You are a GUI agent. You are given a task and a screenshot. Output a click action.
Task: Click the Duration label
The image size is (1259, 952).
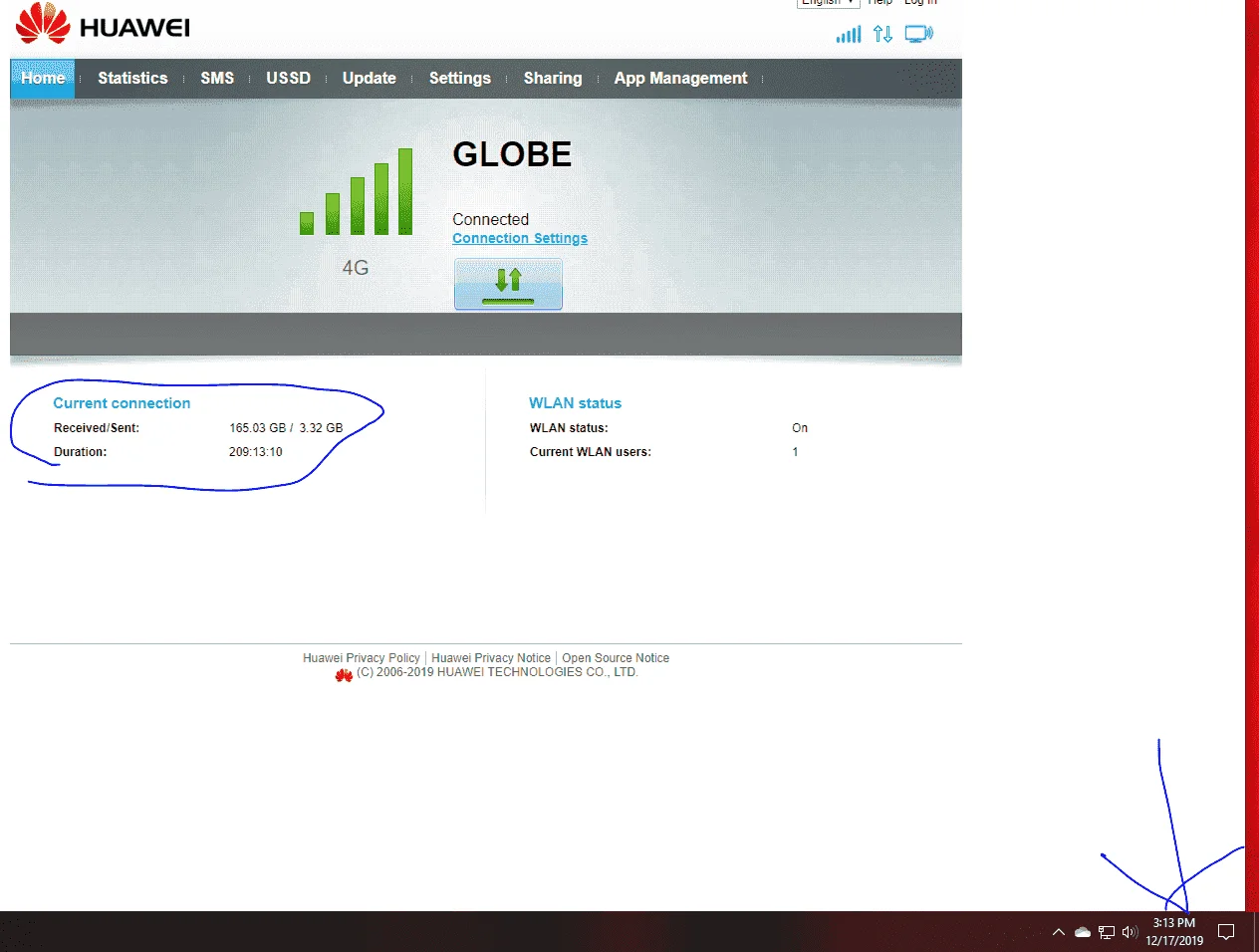tap(80, 452)
